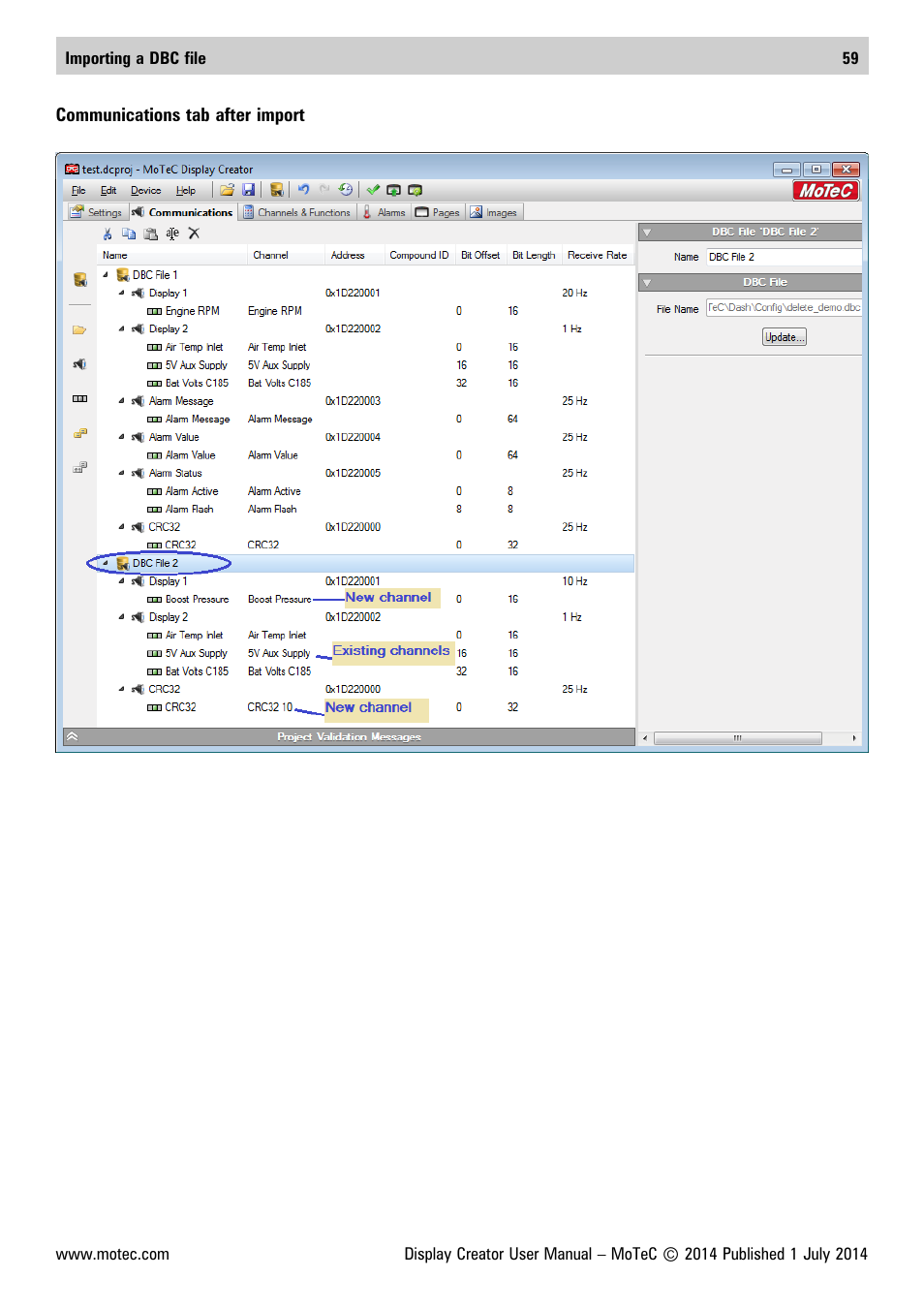This screenshot has height=1309, width=924.
Task: Expand Project Validation Messages chevron
Action: 72,736
